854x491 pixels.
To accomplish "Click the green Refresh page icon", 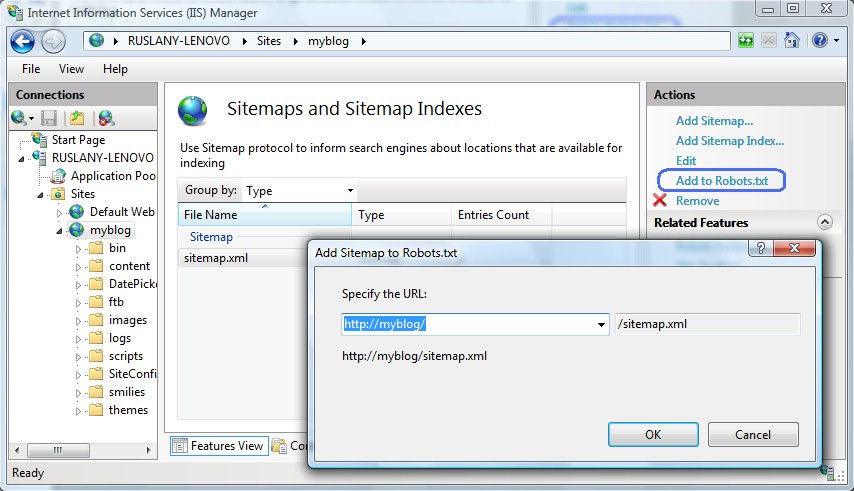I will pyautogui.click(x=746, y=40).
